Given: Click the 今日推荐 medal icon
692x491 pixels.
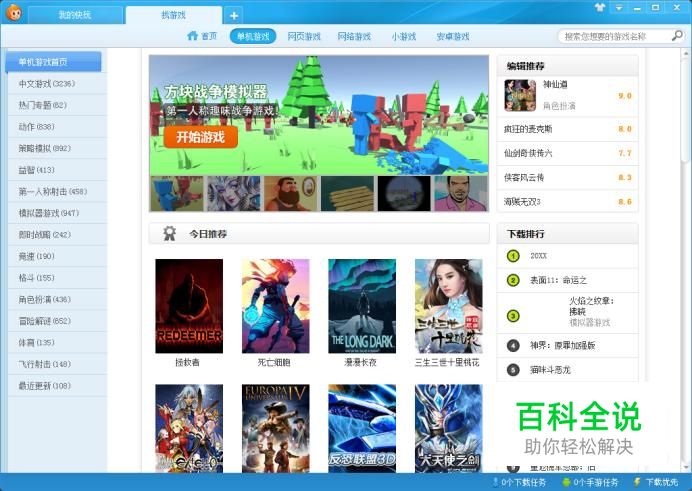Looking at the screenshot, I should (x=169, y=233).
